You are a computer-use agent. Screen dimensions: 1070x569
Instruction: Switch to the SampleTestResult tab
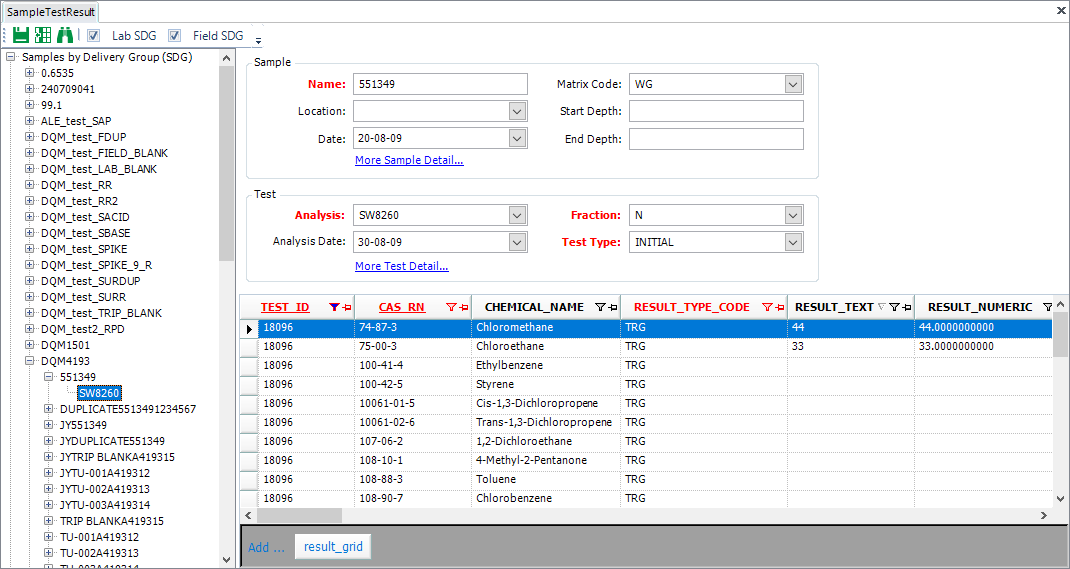(x=51, y=12)
